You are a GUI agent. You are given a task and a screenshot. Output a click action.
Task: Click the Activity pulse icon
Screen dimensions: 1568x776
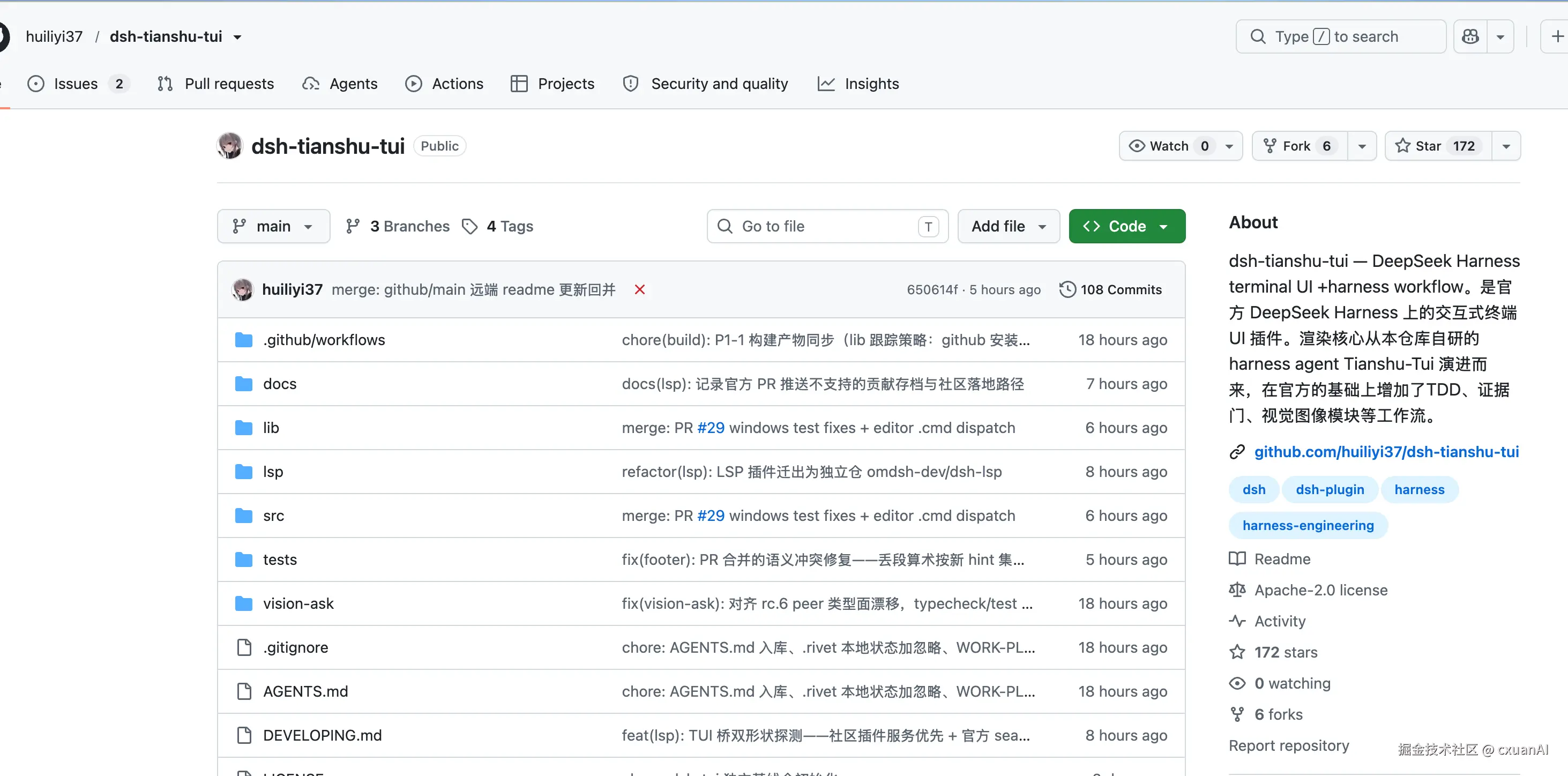1237,621
